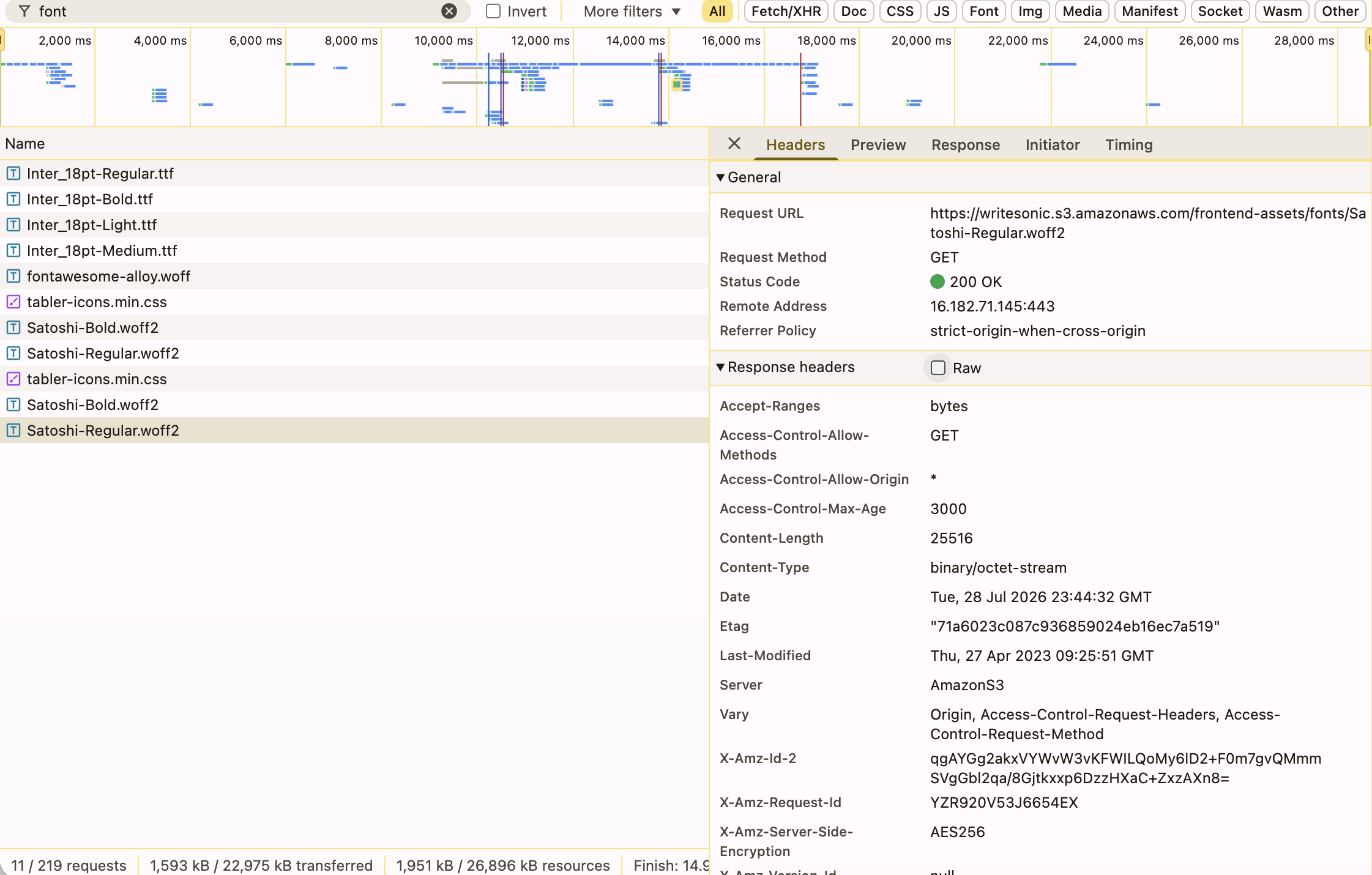The height and width of the screenshot is (875, 1372).
Task: Filter by Media requests
Action: [1082, 11]
